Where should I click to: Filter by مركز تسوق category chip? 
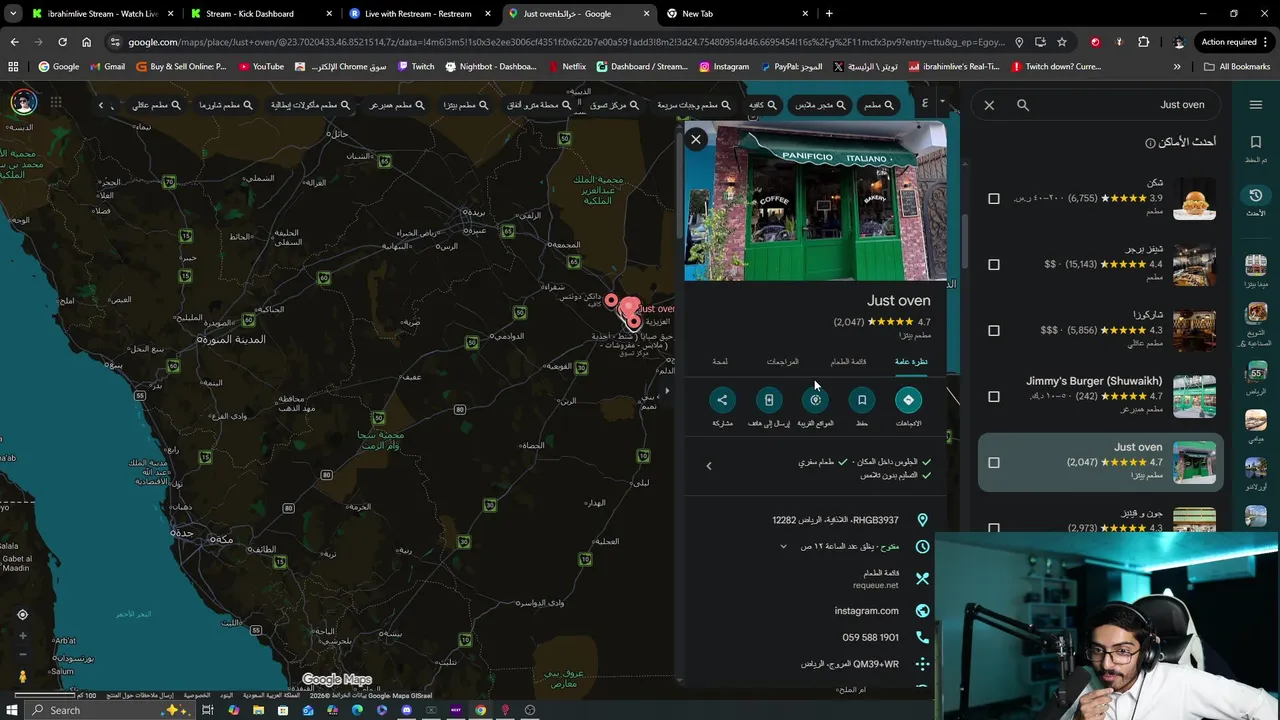click(x=614, y=105)
